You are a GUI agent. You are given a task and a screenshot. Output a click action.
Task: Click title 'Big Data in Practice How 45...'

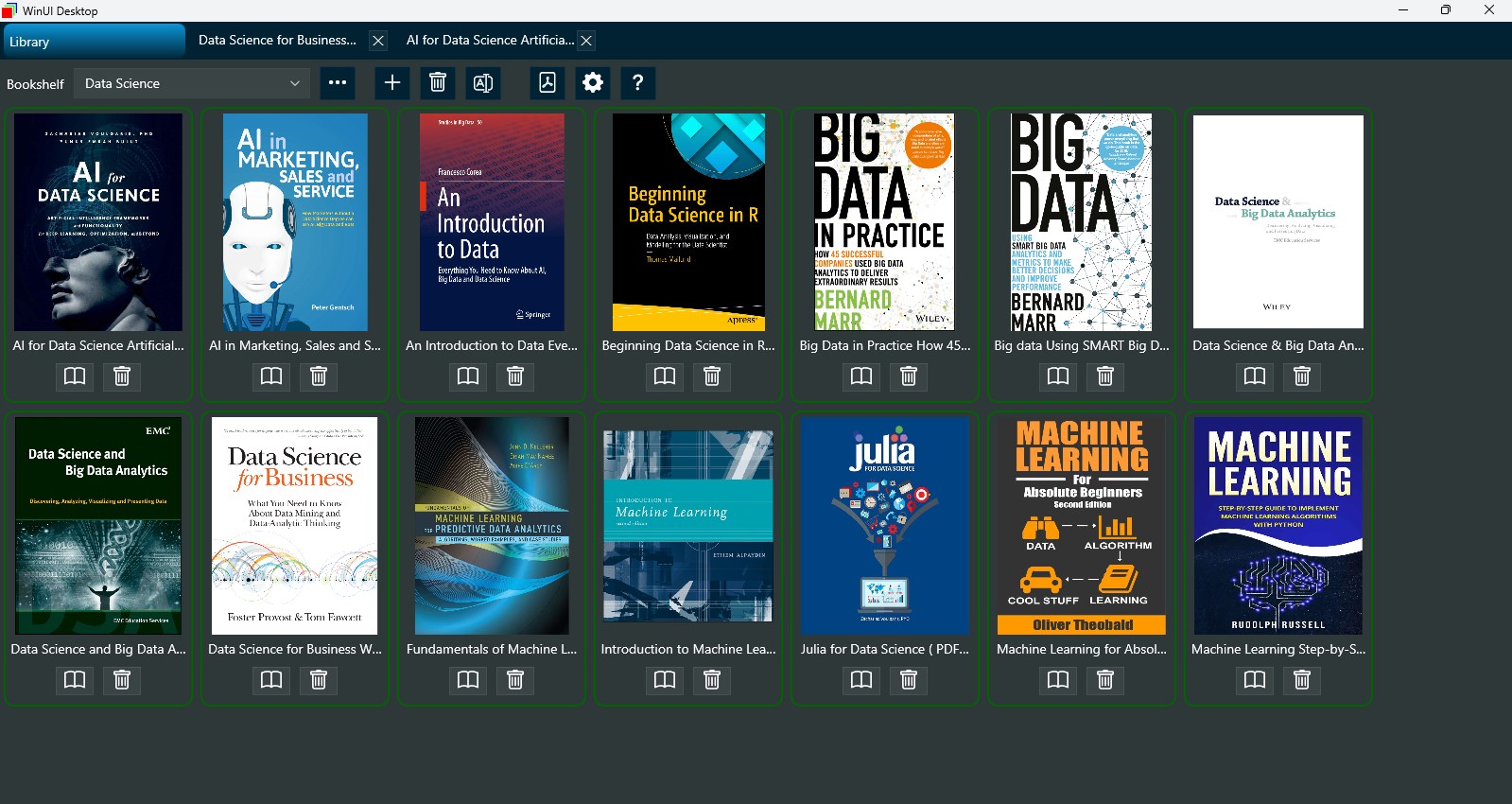[885, 345]
